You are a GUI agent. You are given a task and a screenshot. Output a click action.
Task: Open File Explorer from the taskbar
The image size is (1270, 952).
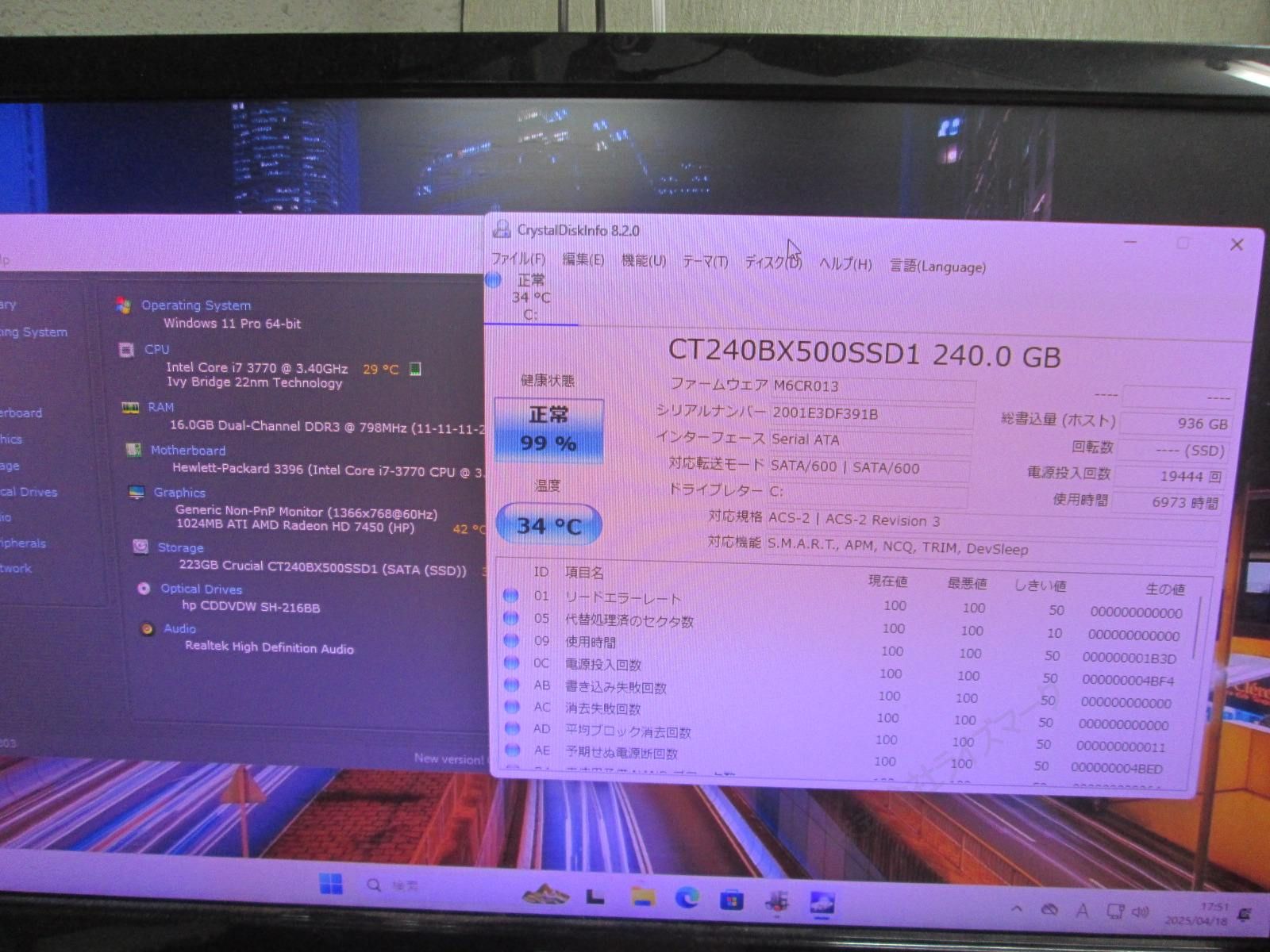[643, 896]
